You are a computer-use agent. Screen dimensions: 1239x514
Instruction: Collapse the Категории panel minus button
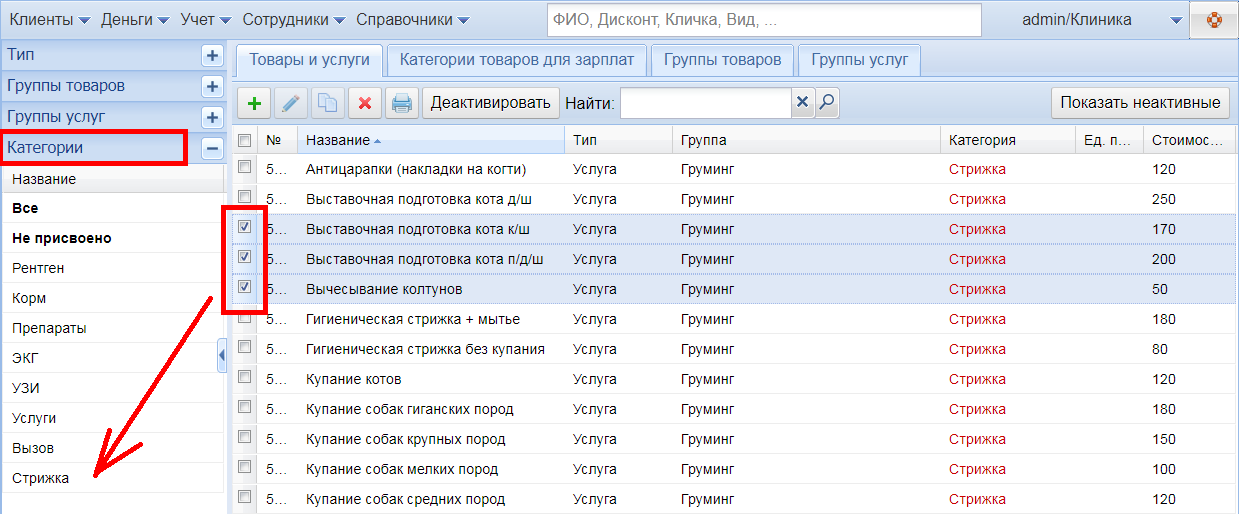pyautogui.click(x=211, y=148)
